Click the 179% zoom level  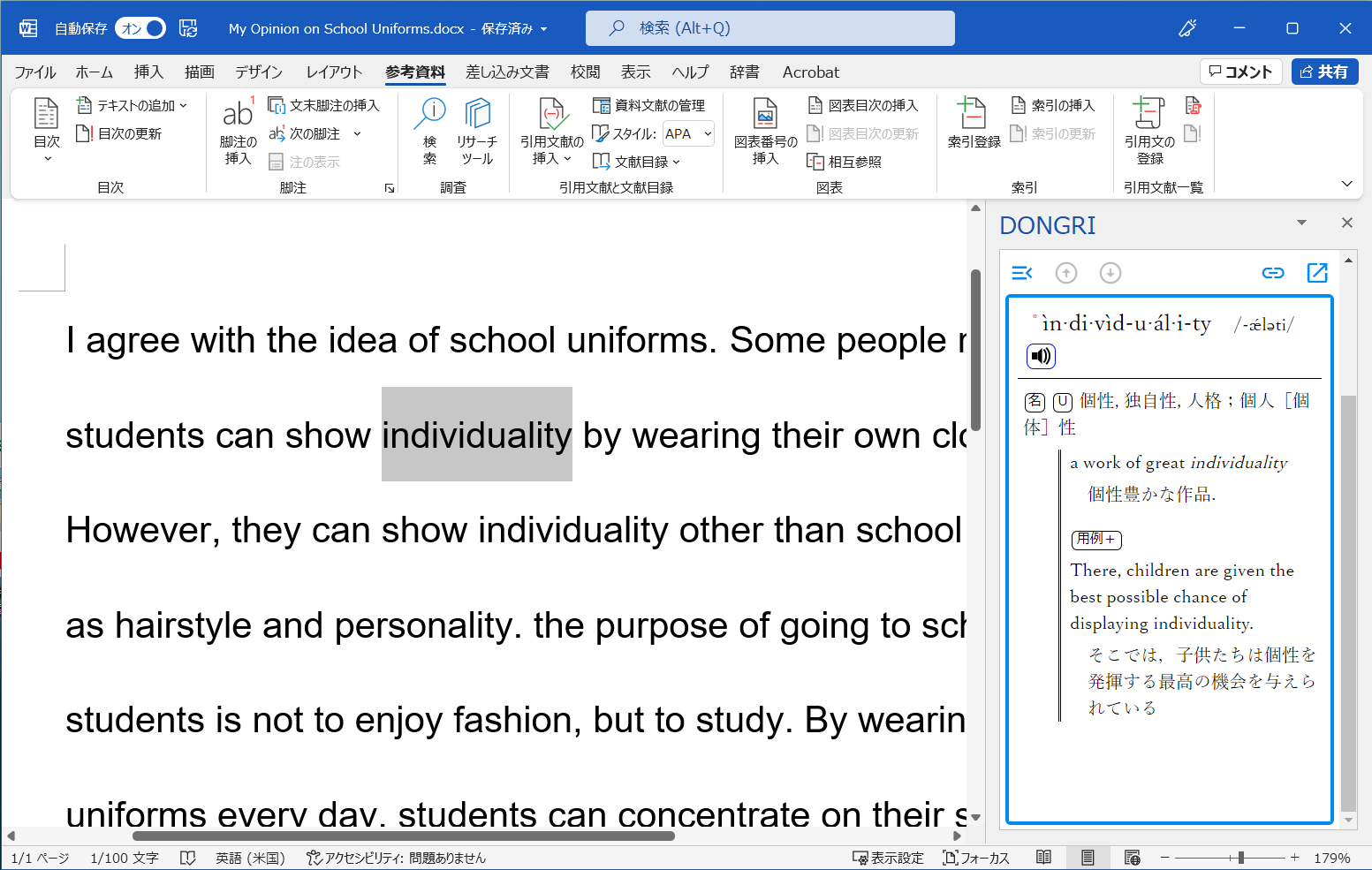point(1332,858)
